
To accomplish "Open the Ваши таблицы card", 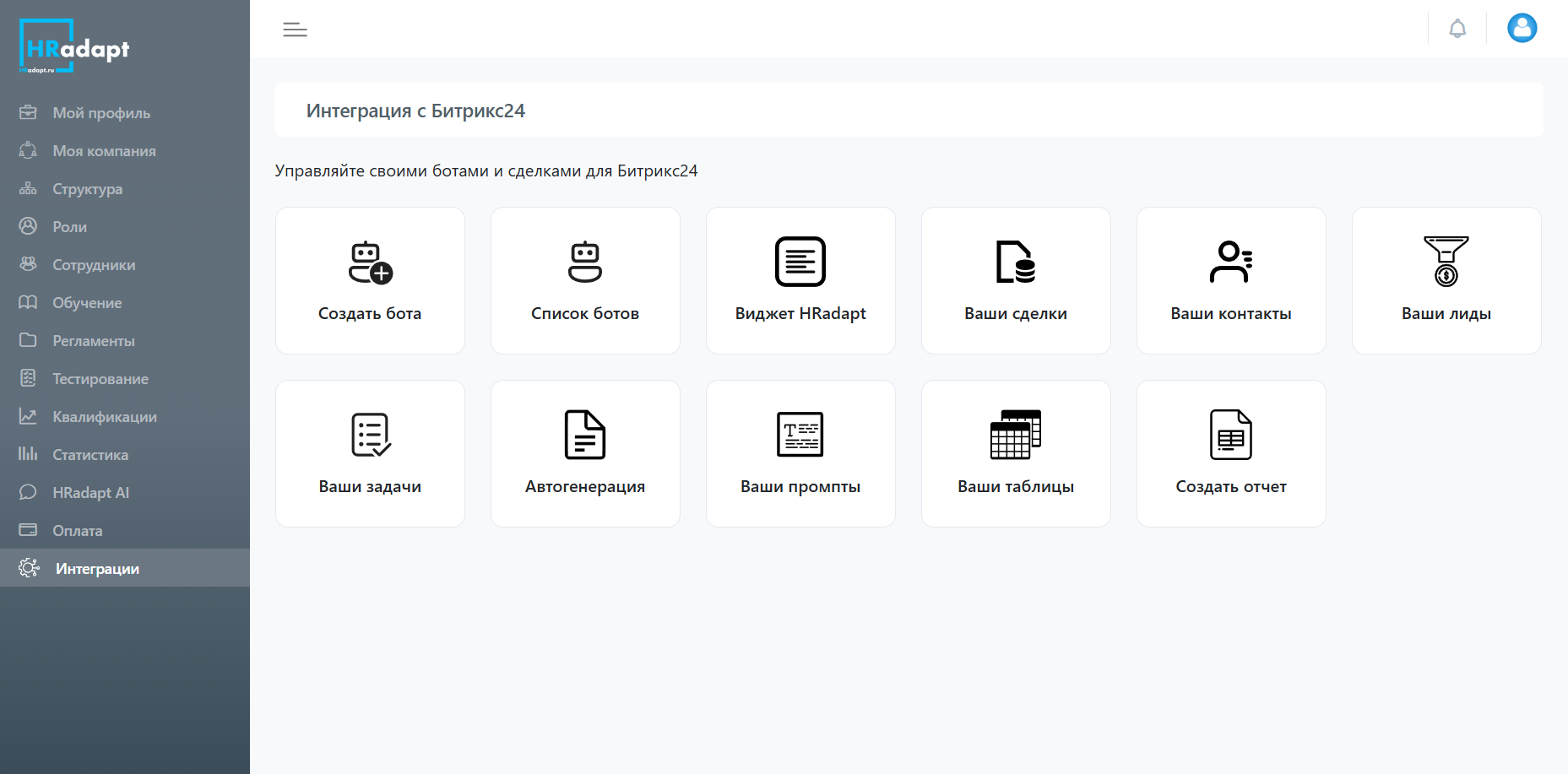I will point(1016,453).
